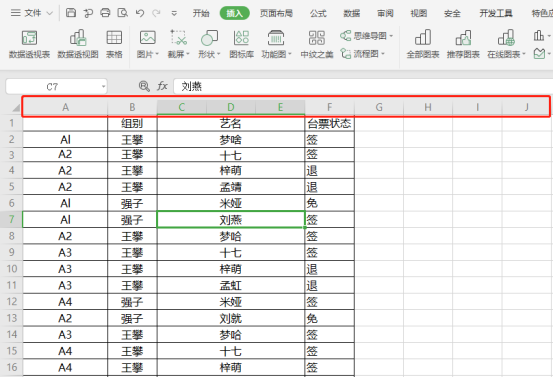Screen dimensions: 554x378
Task: Click the 组别 header cell
Action: (x=132, y=123)
